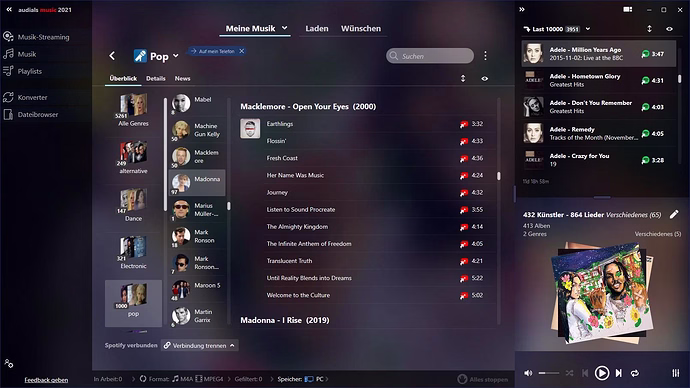690x388 pixels.
Task: Click the track list scrollbar
Action: pos(499,176)
